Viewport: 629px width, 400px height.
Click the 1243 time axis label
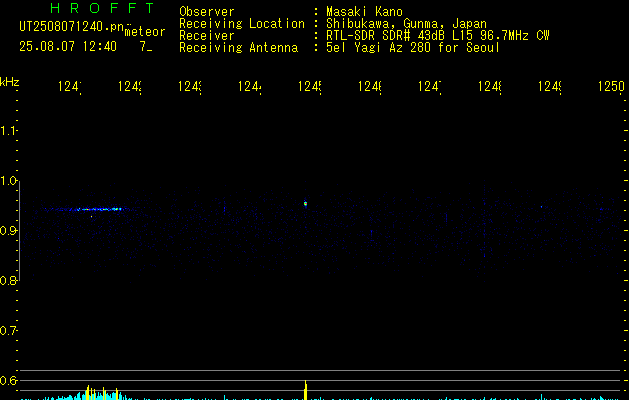coord(190,86)
